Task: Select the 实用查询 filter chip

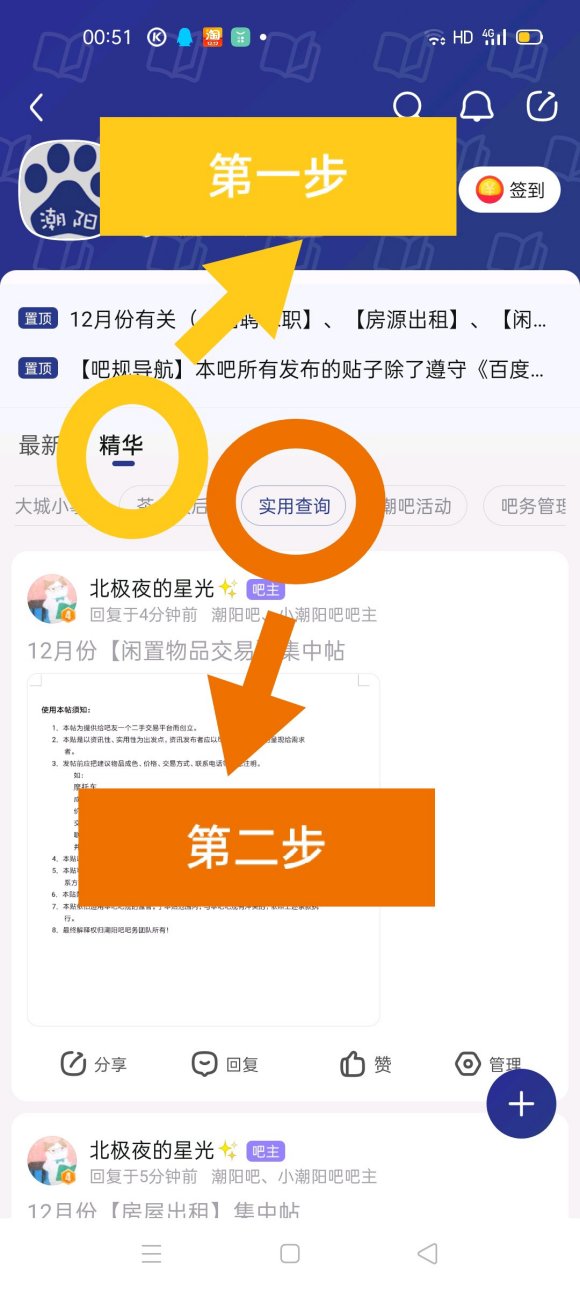Action: pyautogui.click(x=293, y=507)
